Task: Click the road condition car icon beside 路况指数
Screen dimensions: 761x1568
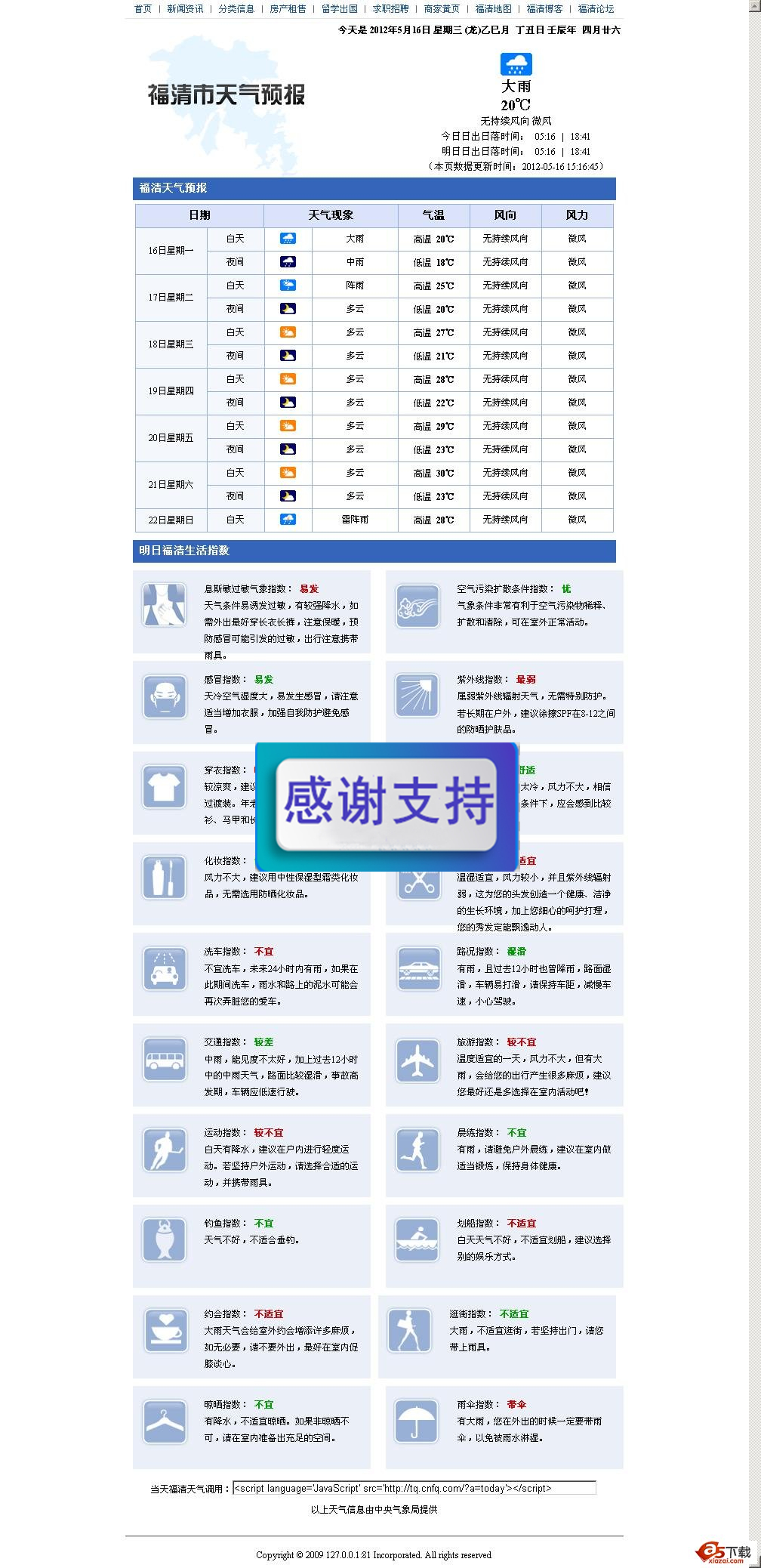Action: [417, 968]
